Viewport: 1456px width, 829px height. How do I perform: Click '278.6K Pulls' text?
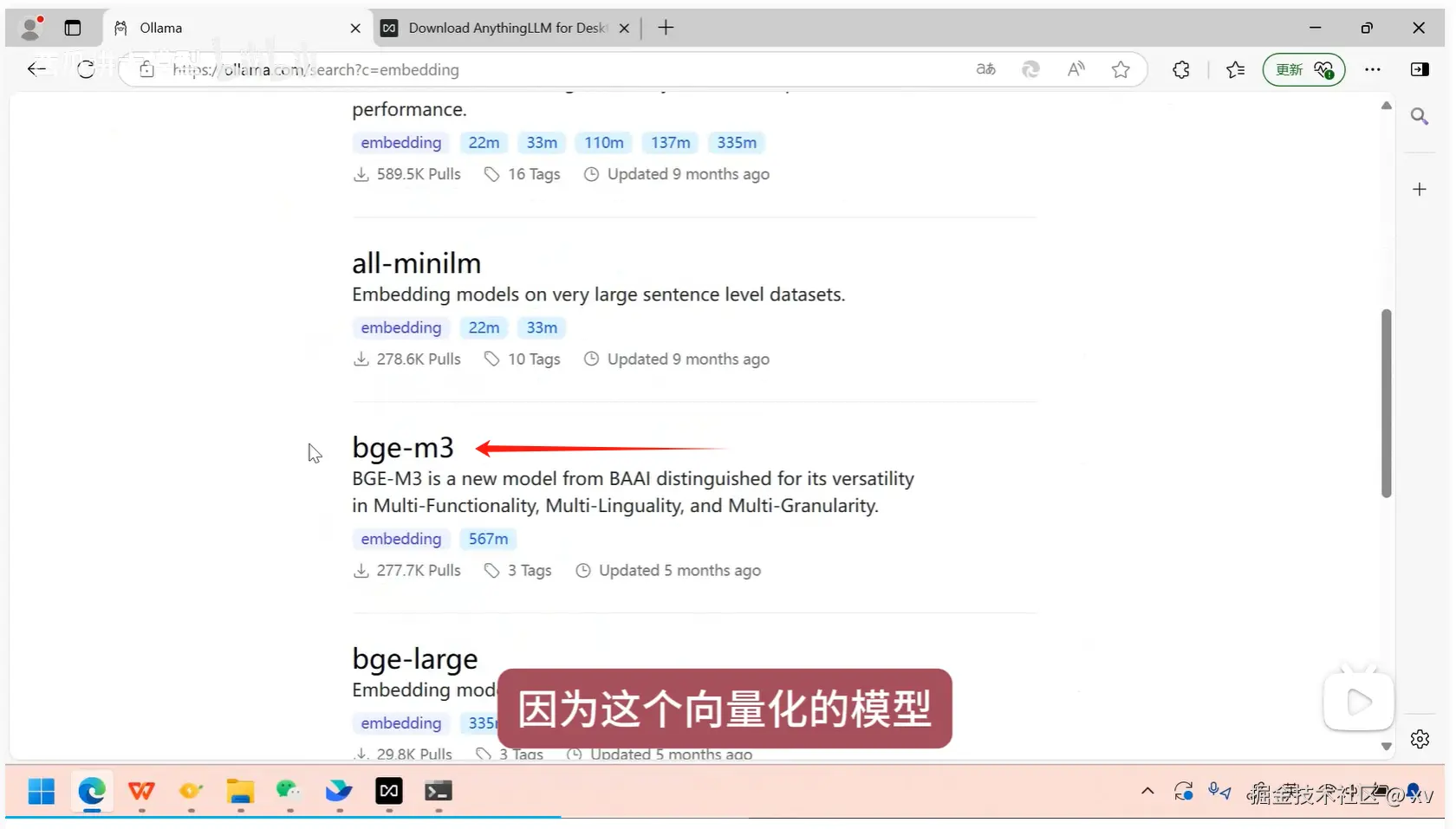(419, 359)
